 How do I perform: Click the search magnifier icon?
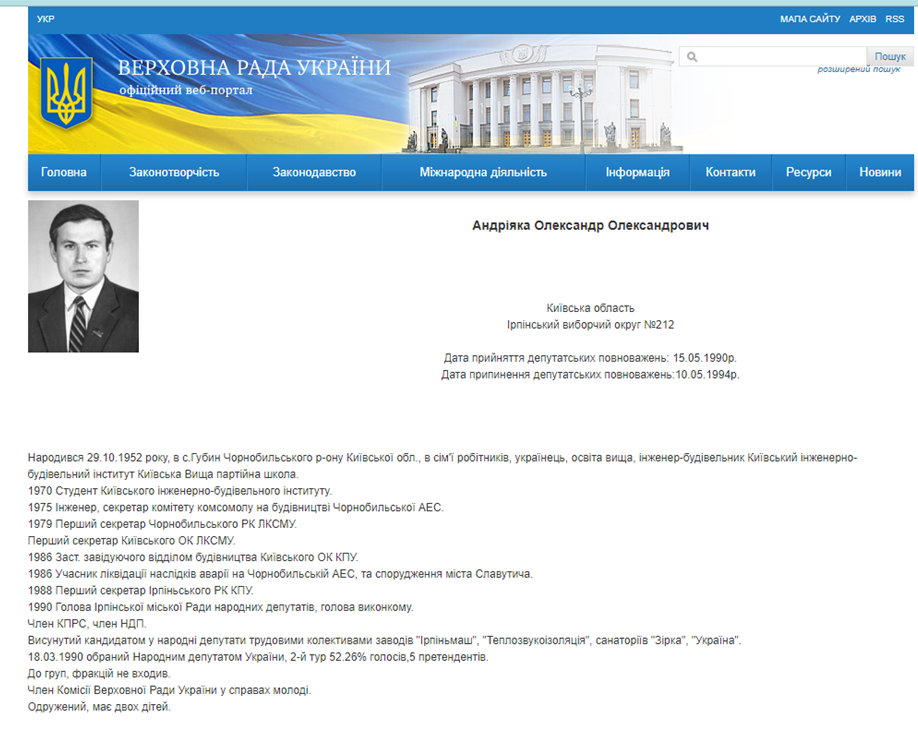pos(692,57)
